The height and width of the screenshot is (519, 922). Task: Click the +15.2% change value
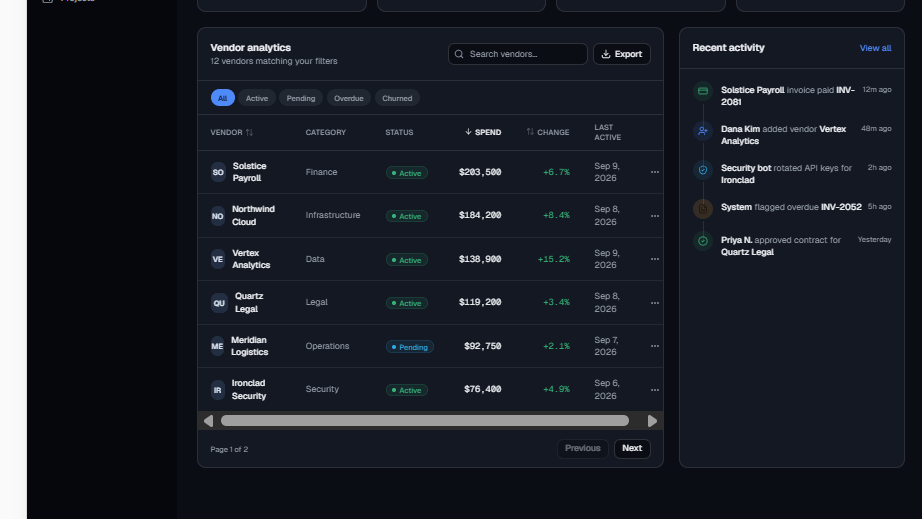pos(553,259)
